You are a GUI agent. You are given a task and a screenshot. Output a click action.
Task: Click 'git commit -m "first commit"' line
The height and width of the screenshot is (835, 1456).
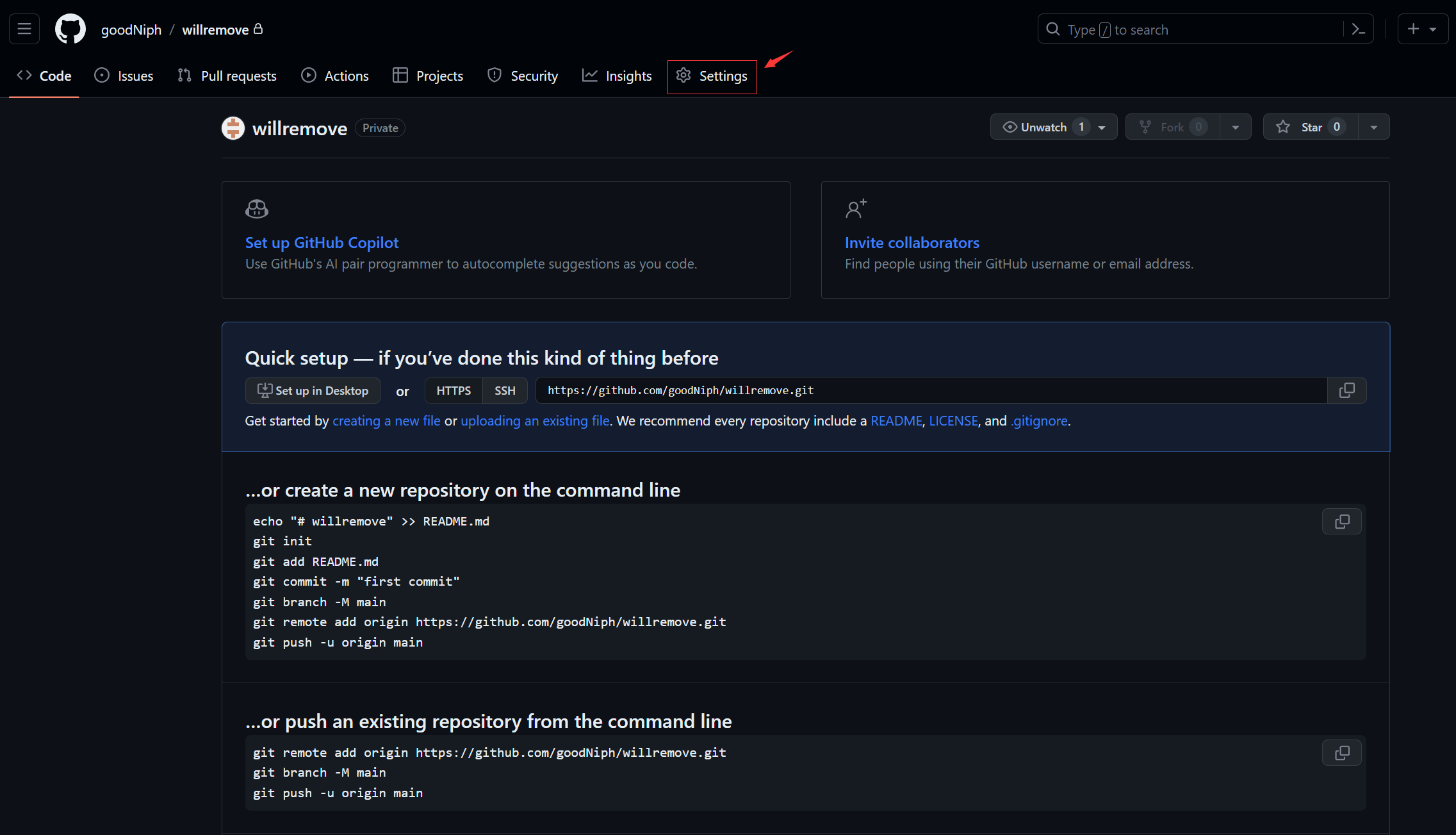click(356, 582)
